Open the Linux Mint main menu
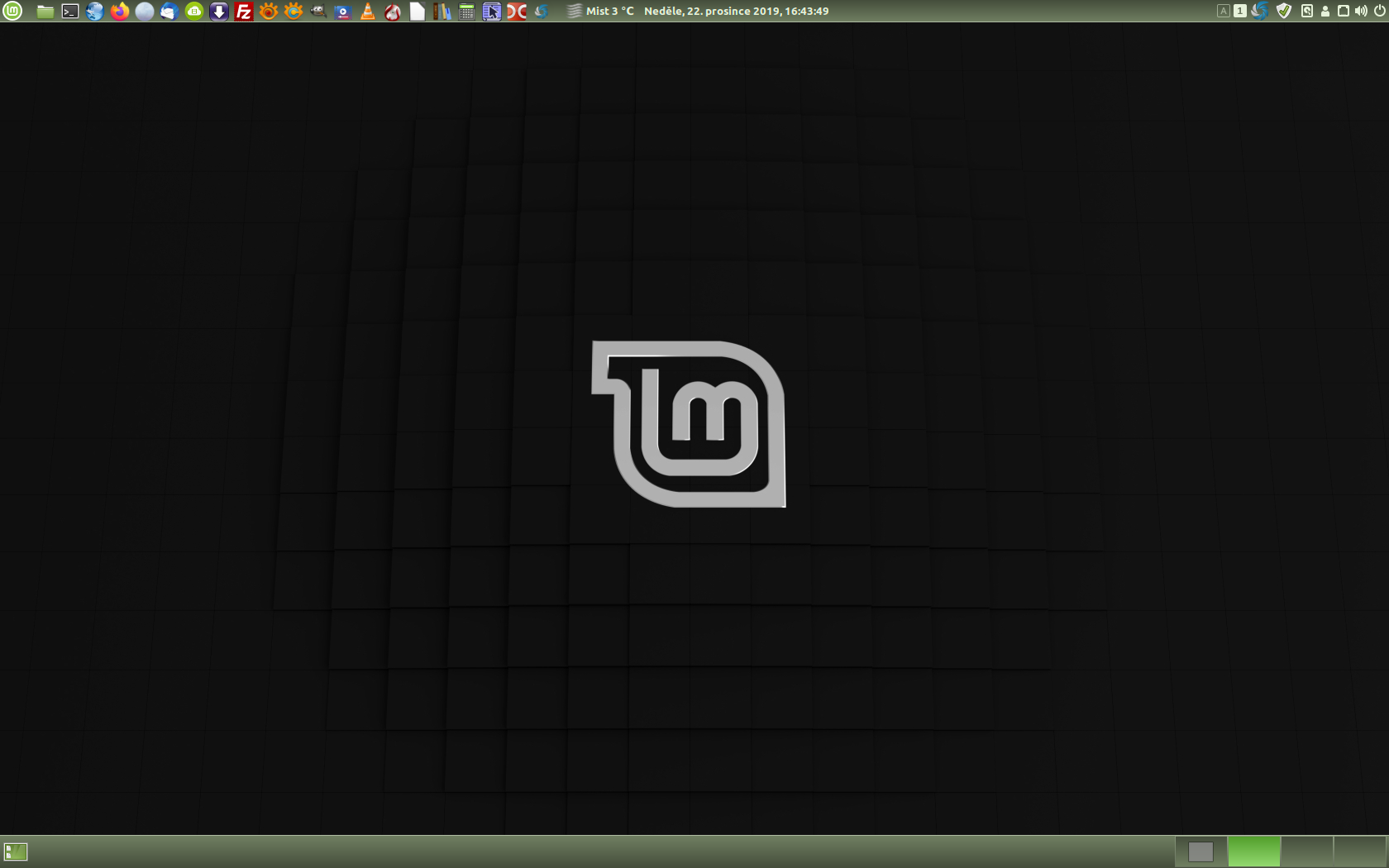 pyautogui.click(x=12, y=12)
